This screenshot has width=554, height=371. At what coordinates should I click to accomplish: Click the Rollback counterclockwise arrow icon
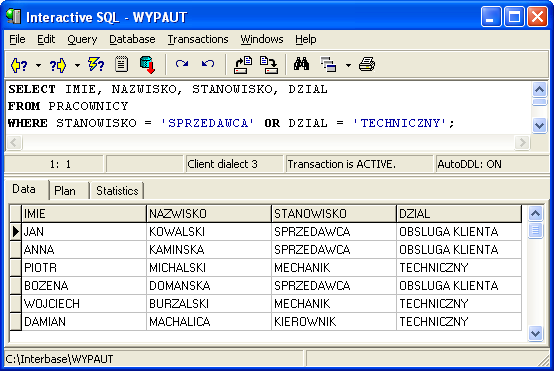208,64
